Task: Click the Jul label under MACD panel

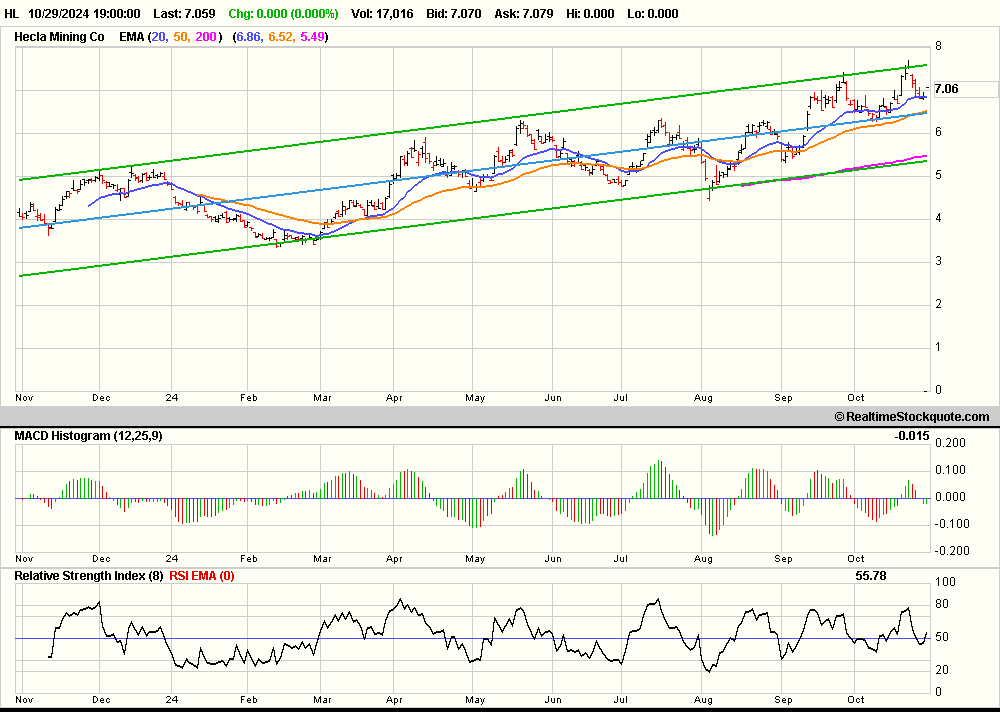Action: pyautogui.click(x=620, y=559)
